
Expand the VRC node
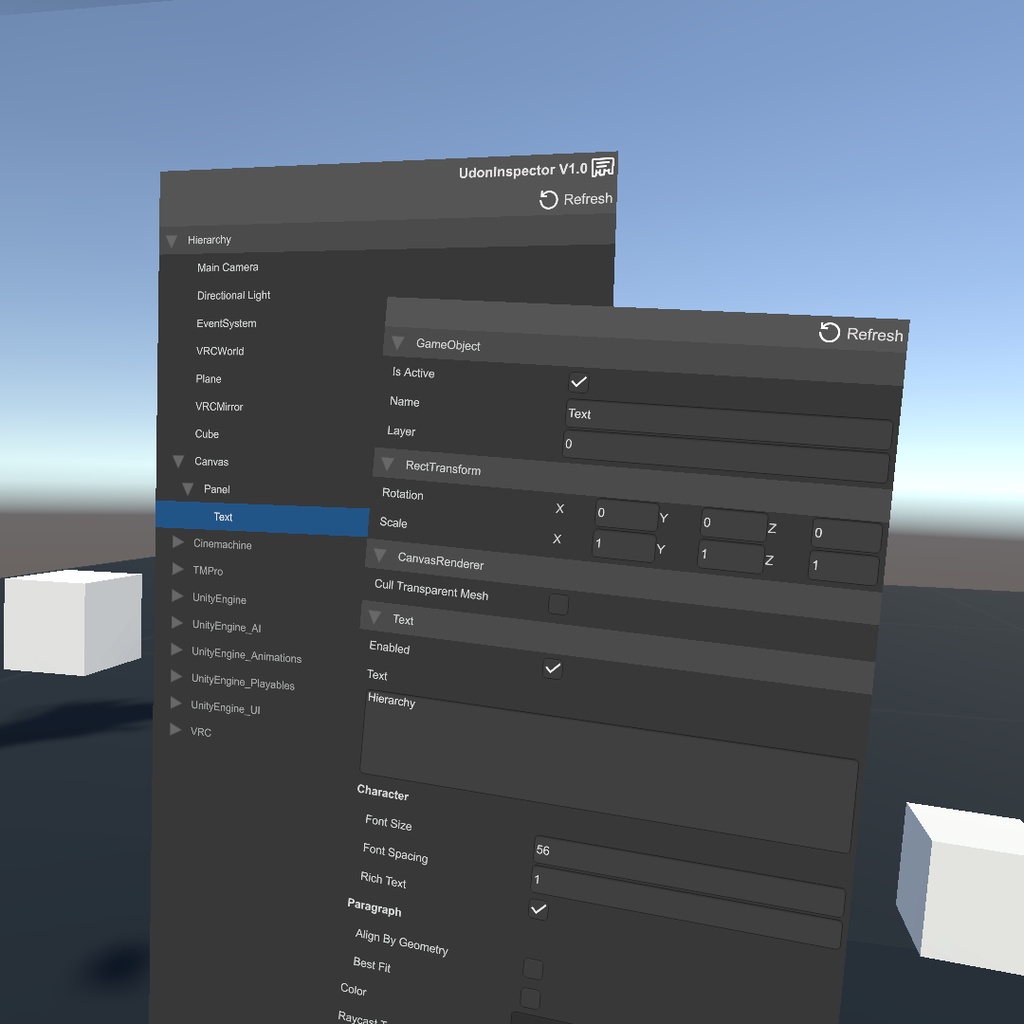tap(175, 729)
